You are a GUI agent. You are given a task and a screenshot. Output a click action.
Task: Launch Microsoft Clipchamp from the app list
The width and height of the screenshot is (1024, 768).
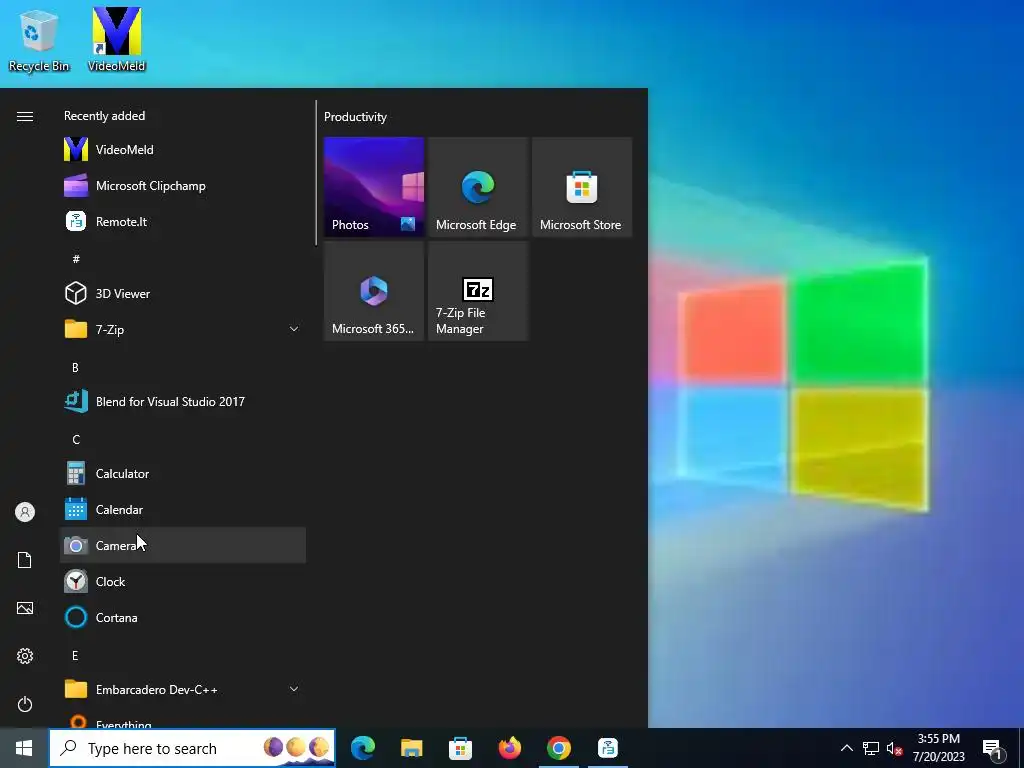(x=183, y=185)
